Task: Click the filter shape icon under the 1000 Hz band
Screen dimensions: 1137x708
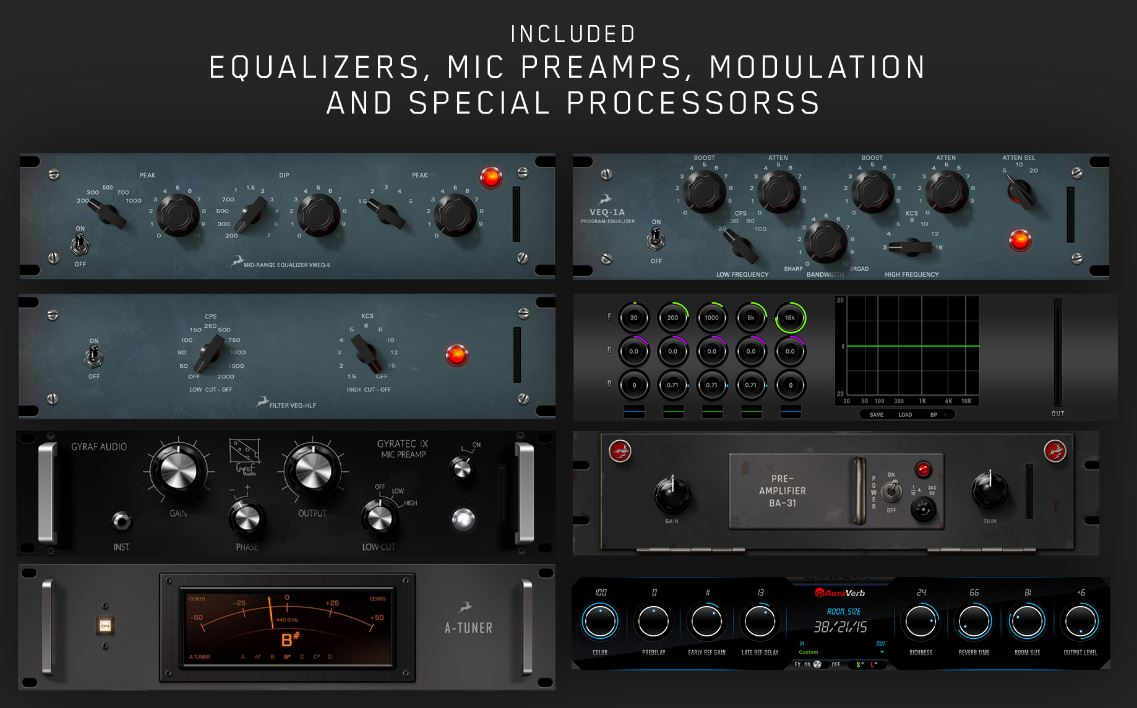Action: point(712,412)
